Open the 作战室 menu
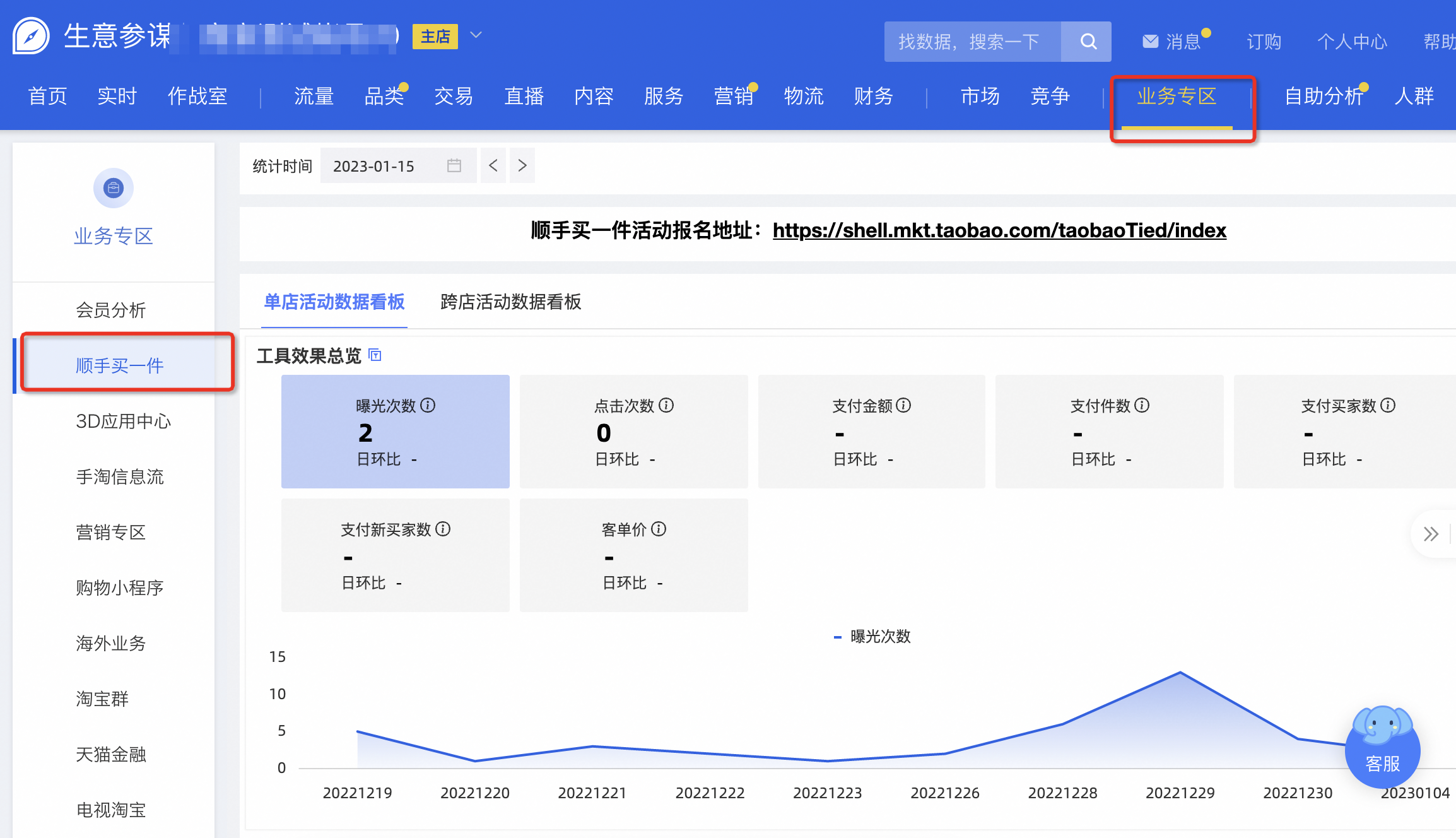The height and width of the screenshot is (838, 1456). pos(197,96)
